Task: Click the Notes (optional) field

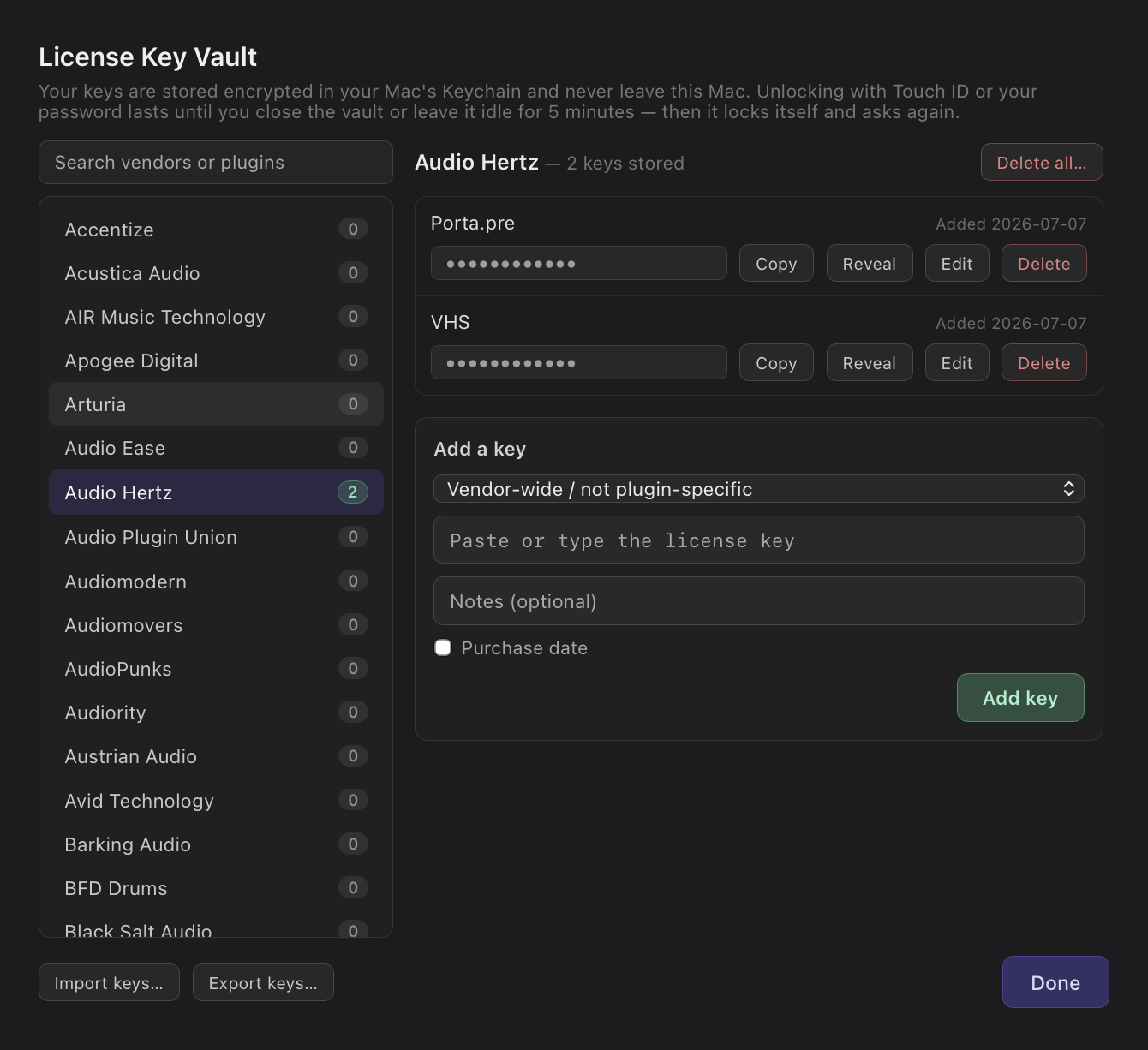Action: coord(759,600)
